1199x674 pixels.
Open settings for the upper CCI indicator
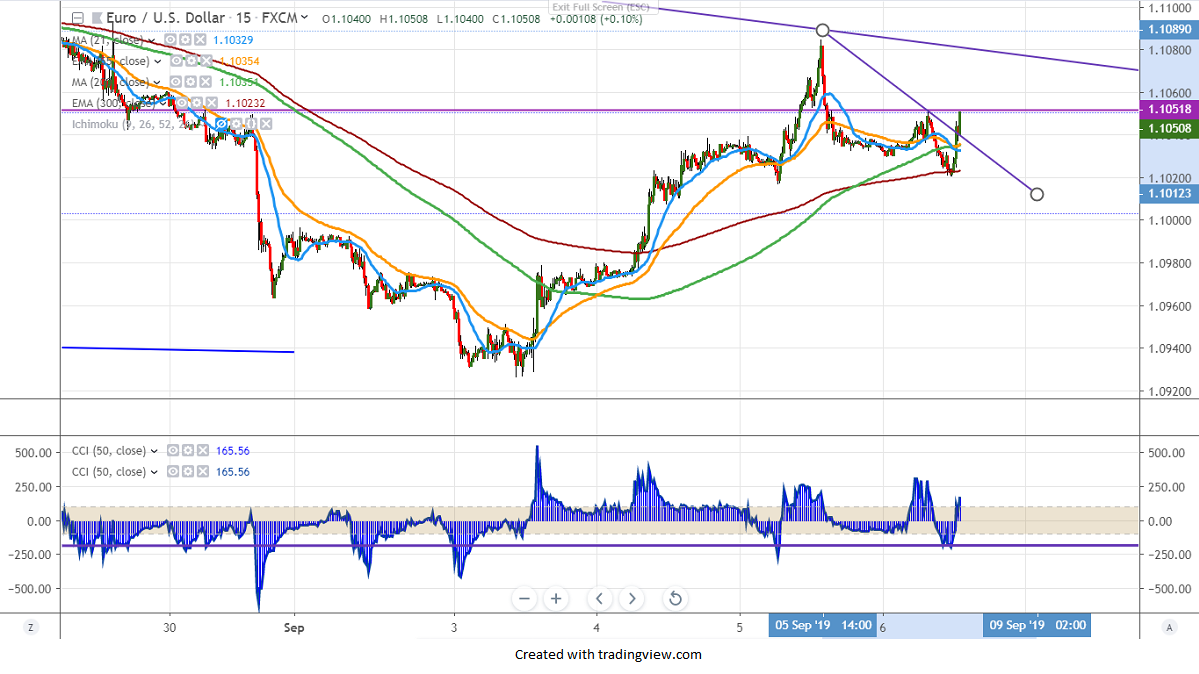point(187,451)
